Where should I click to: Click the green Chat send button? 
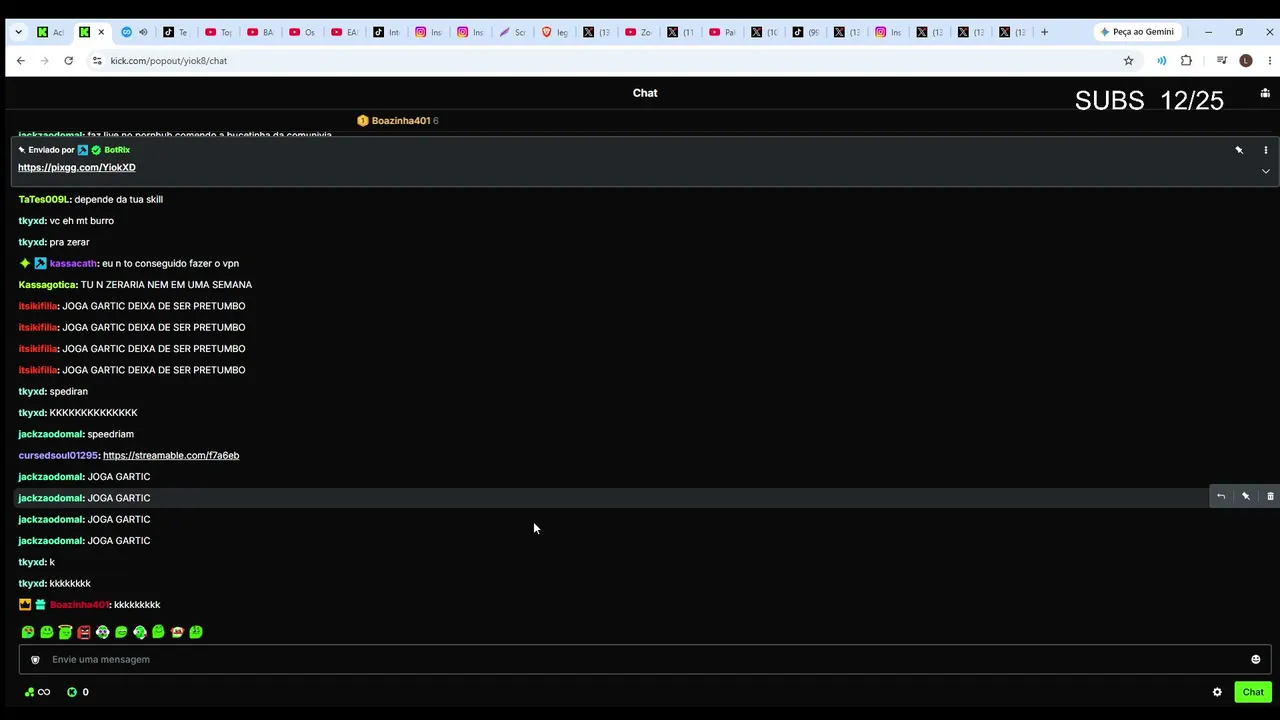[x=1253, y=692]
